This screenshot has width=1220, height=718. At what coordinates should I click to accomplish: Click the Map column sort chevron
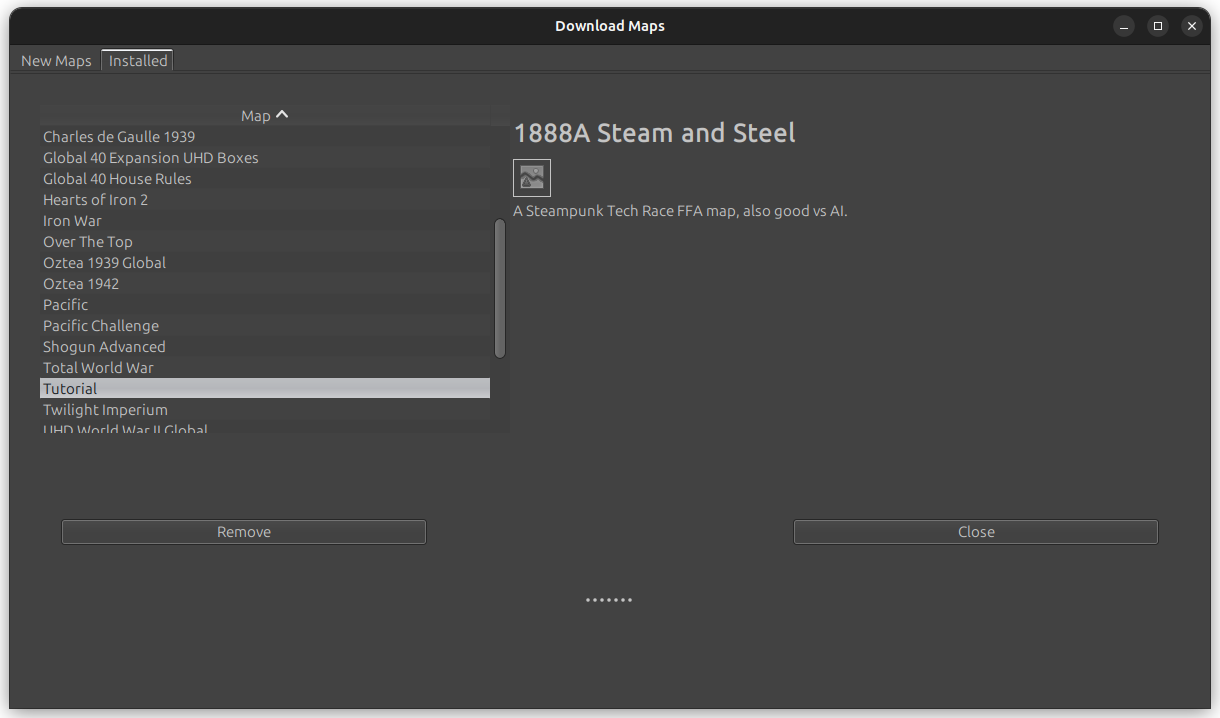[x=282, y=113]
